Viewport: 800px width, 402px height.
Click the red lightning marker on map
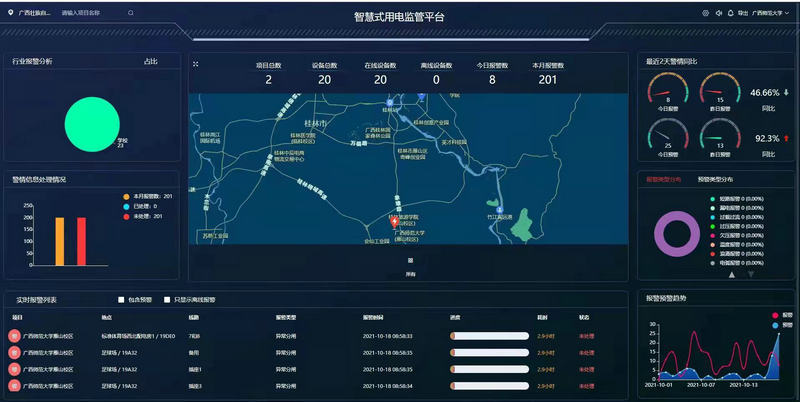pos(394,222)
